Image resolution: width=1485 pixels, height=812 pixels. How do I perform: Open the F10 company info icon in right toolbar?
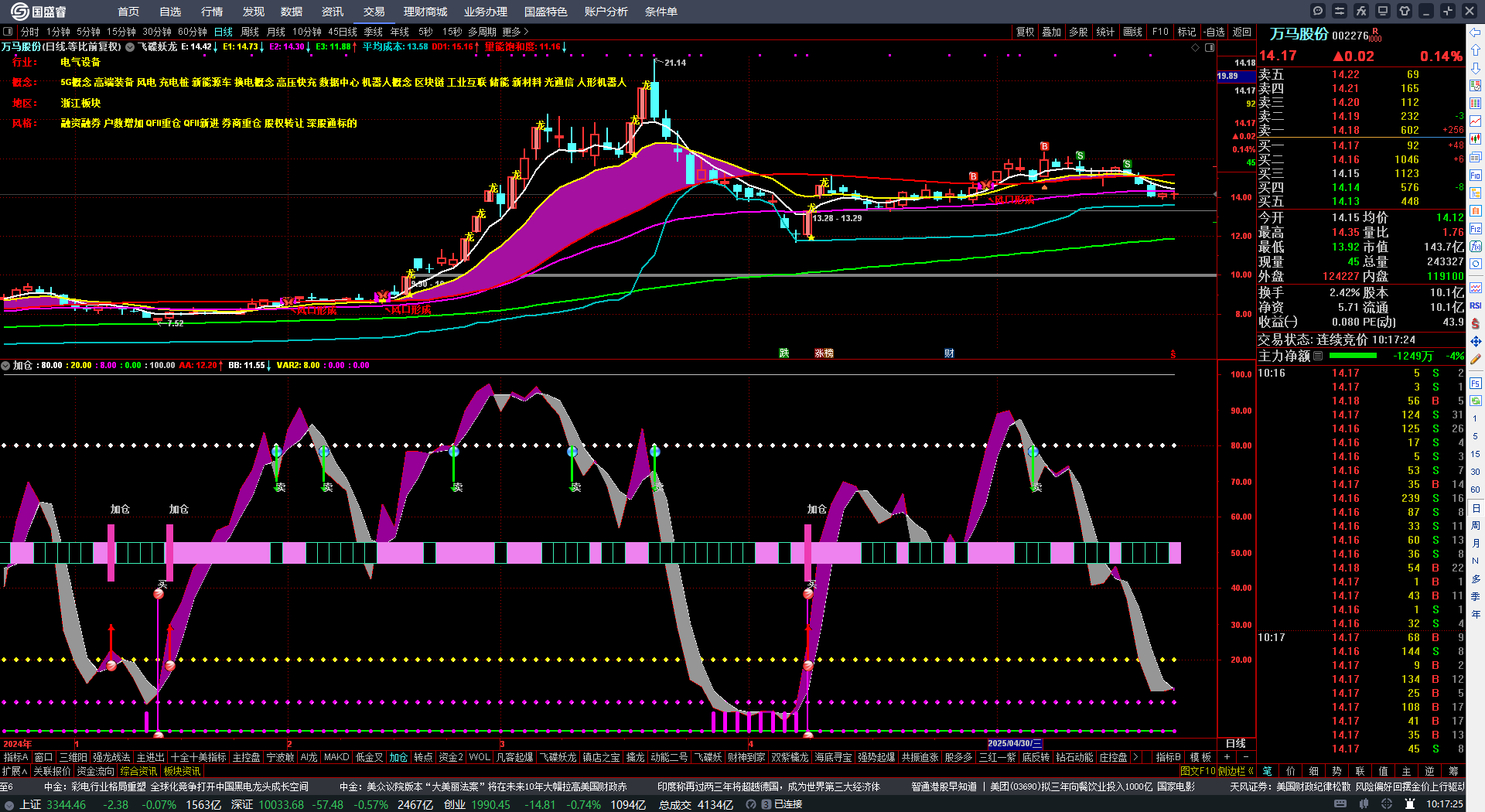[1476, 176]
